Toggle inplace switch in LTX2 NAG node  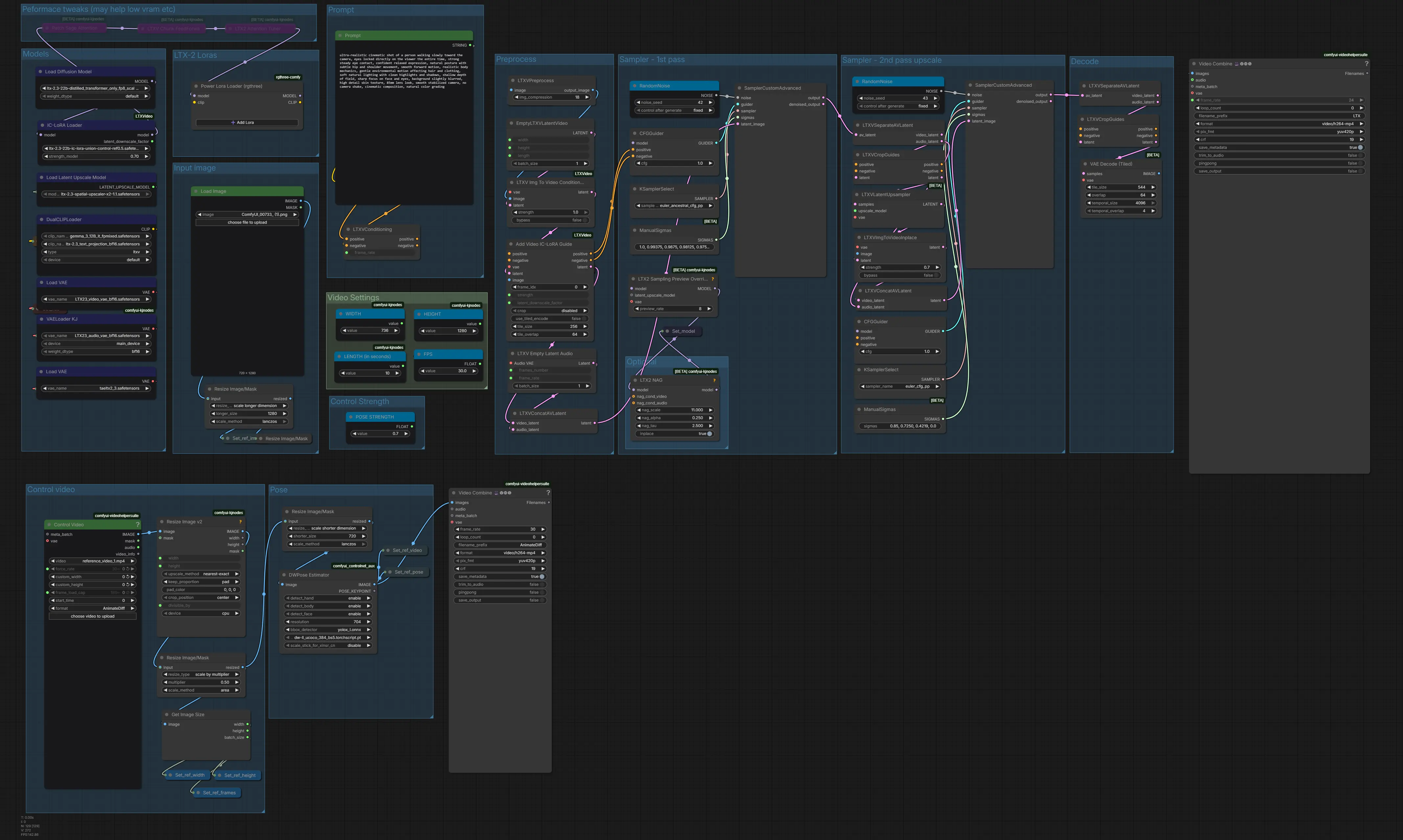709,434
